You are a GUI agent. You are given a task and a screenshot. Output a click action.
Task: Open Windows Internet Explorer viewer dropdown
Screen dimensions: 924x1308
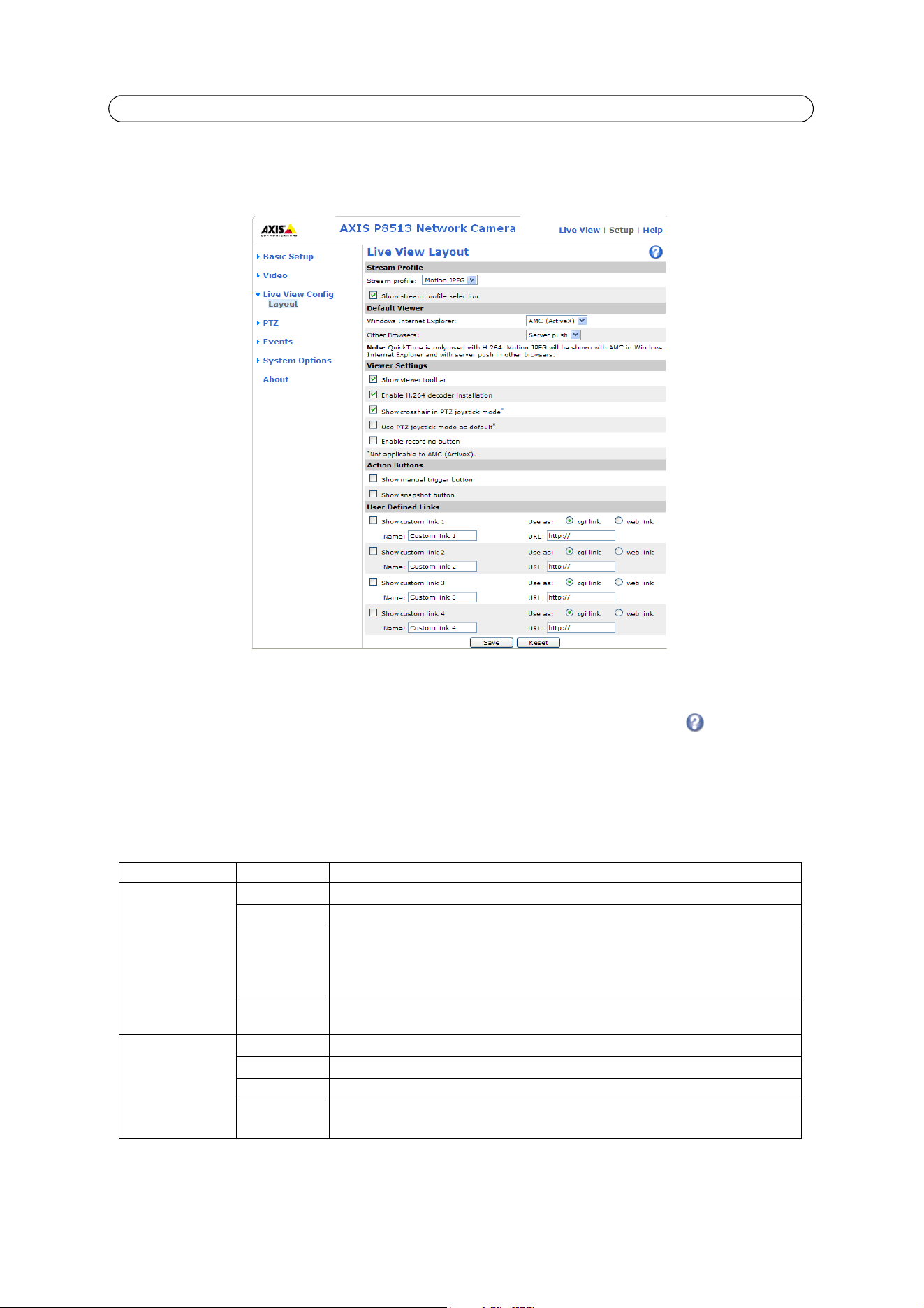coord(557,321)
